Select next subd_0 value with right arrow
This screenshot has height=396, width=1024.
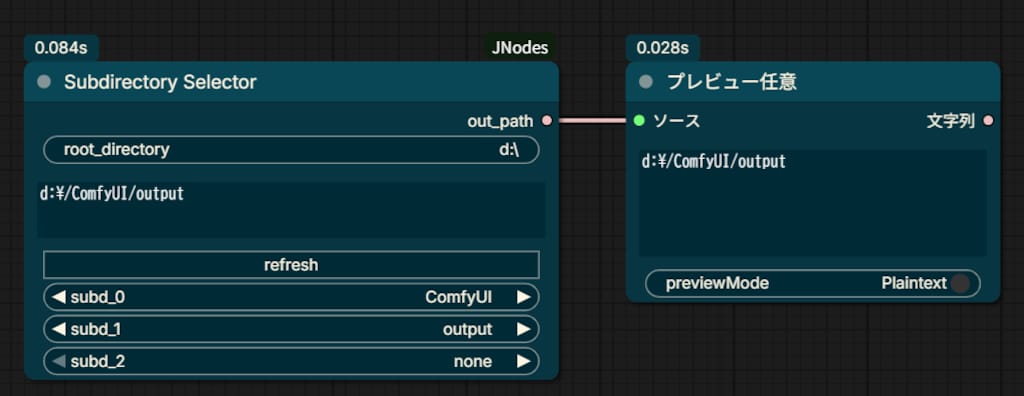point(523,297)
